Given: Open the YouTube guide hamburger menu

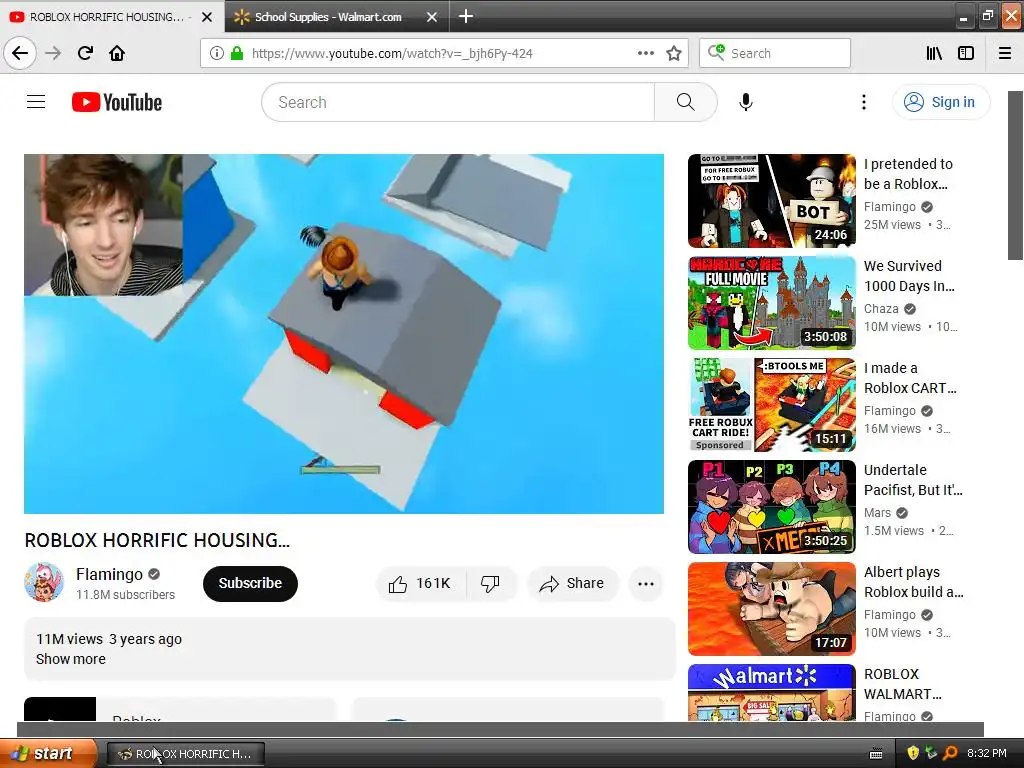Looking at the screenshot, I should pyautogui.click(x=36, y=102).
